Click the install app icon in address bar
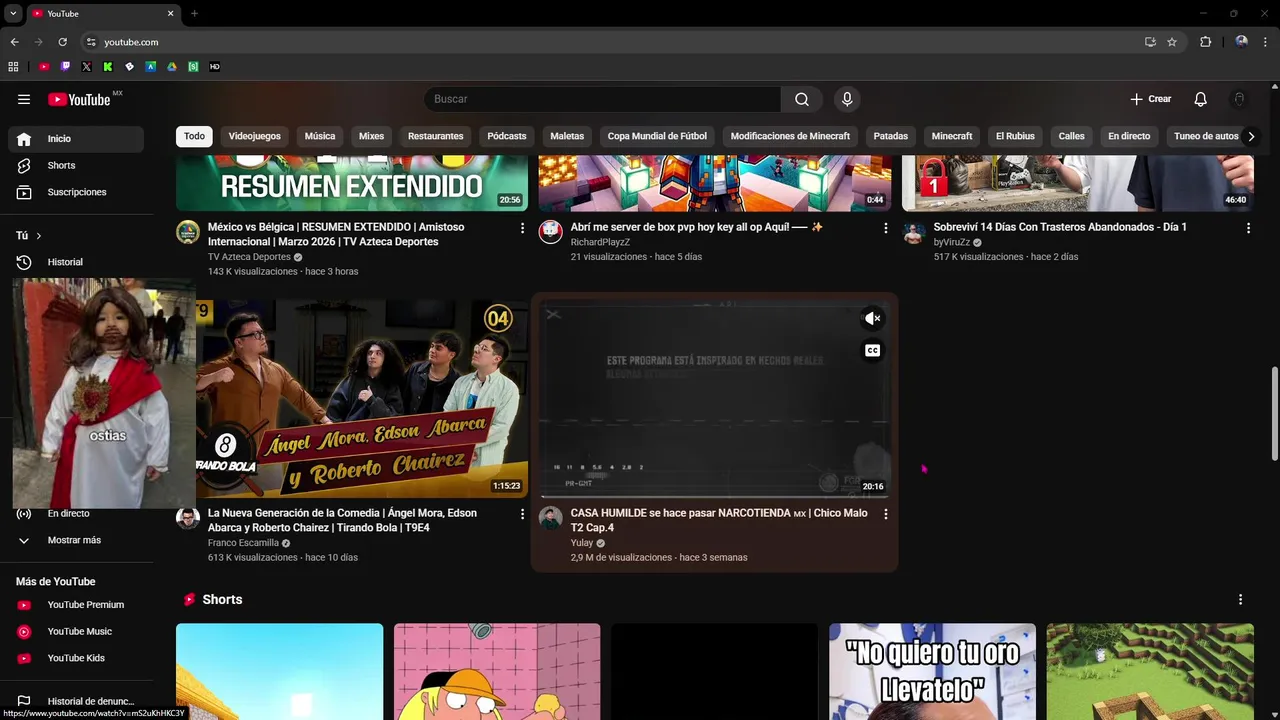 1150,42
